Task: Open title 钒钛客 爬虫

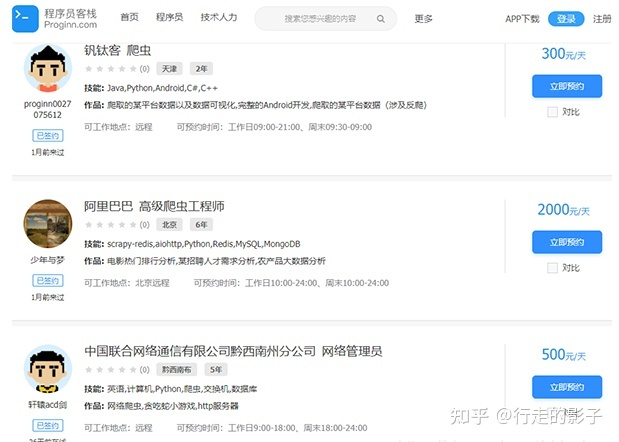Action: 117,51
